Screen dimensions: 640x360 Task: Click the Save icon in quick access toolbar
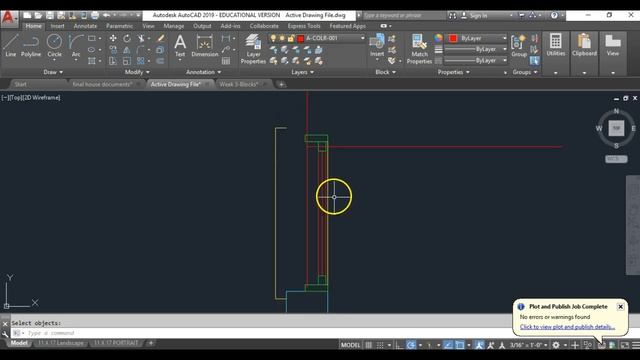pyautogui.click(x=49, y=15)
